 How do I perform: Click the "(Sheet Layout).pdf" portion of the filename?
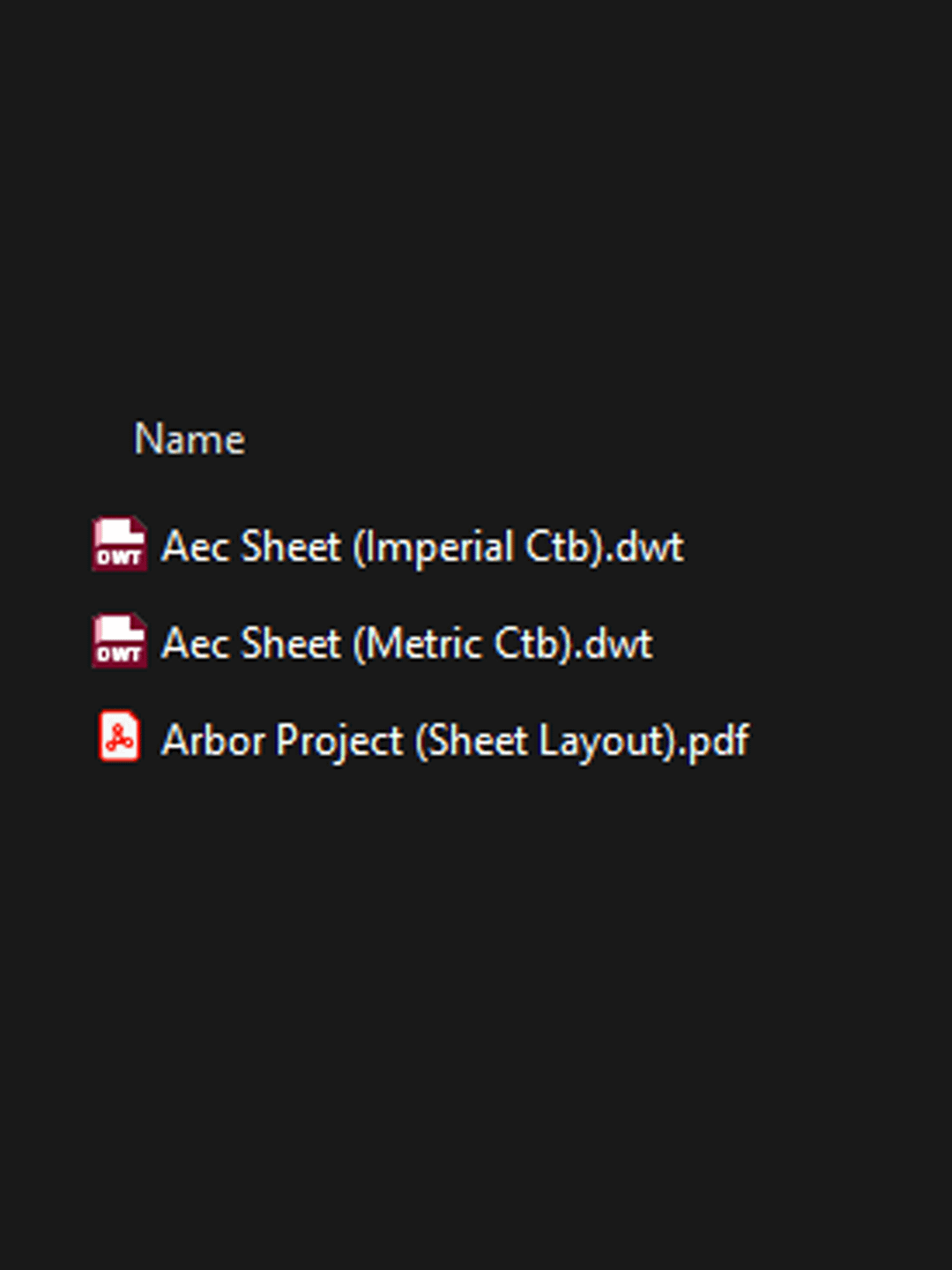point(582,741)
